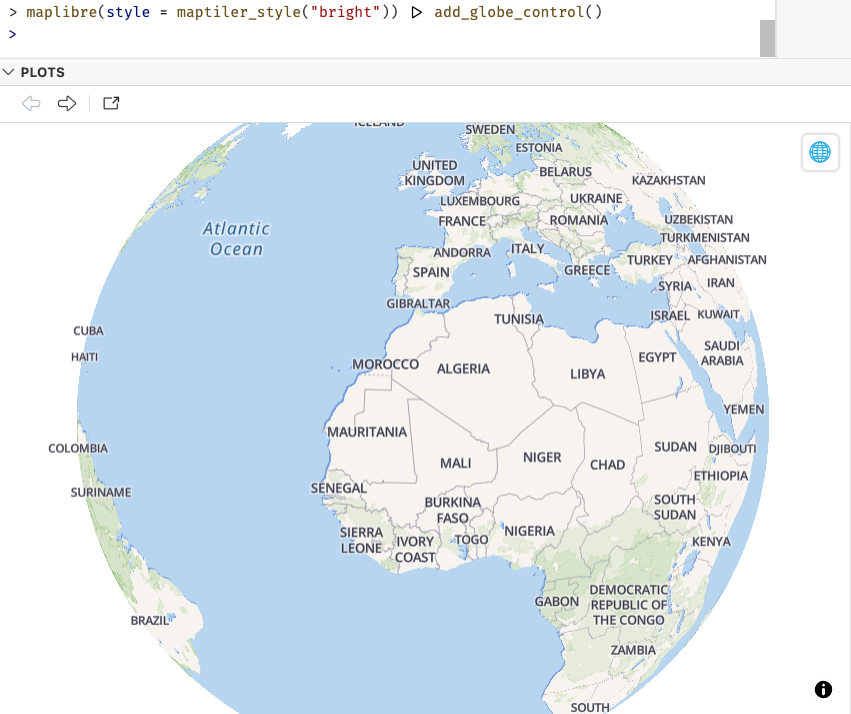Screen dimensions: 851x714
Task: Open the map attribution info icon
Action: coord(823,689)
